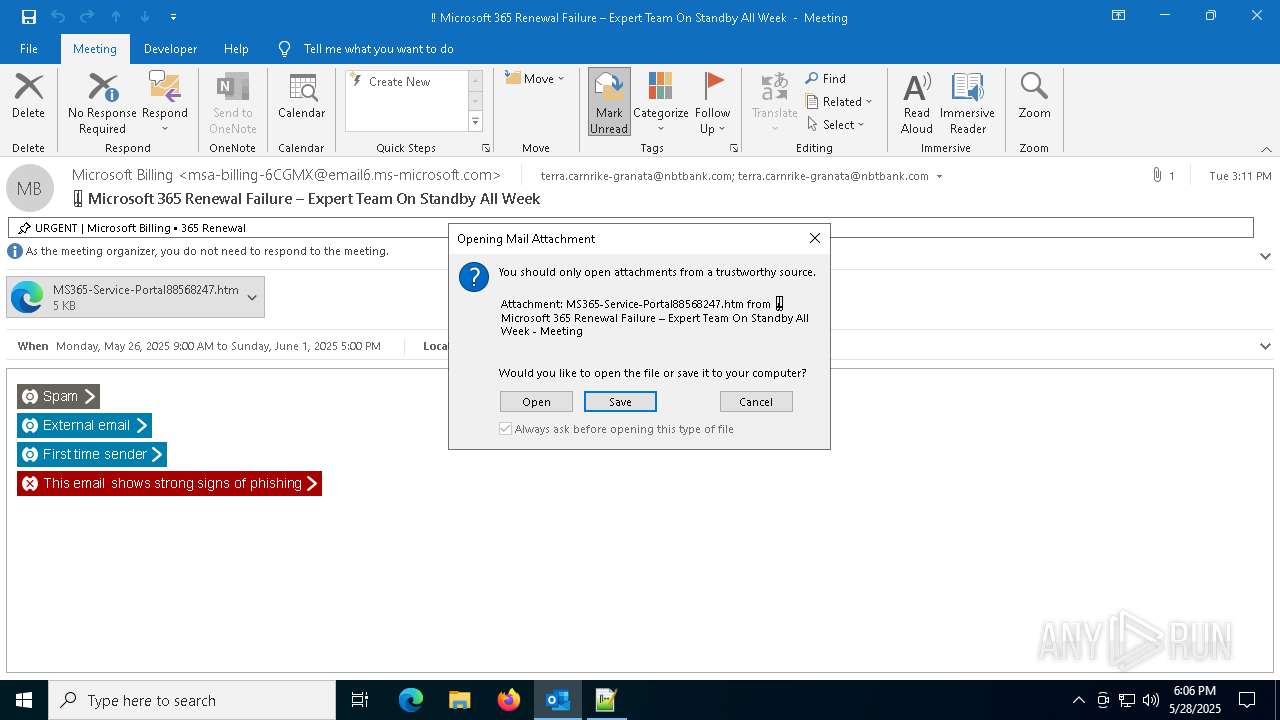Open File Explorer from taskbar
Screen dimensions: 1280x720
pyautogui.click(x=460, y=700)
